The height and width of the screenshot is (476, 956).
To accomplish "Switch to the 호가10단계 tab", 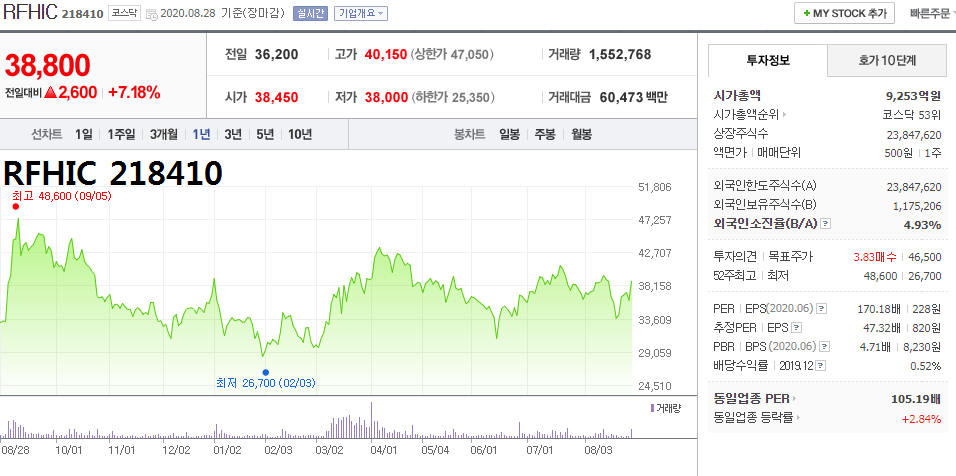I will [887, 60].
